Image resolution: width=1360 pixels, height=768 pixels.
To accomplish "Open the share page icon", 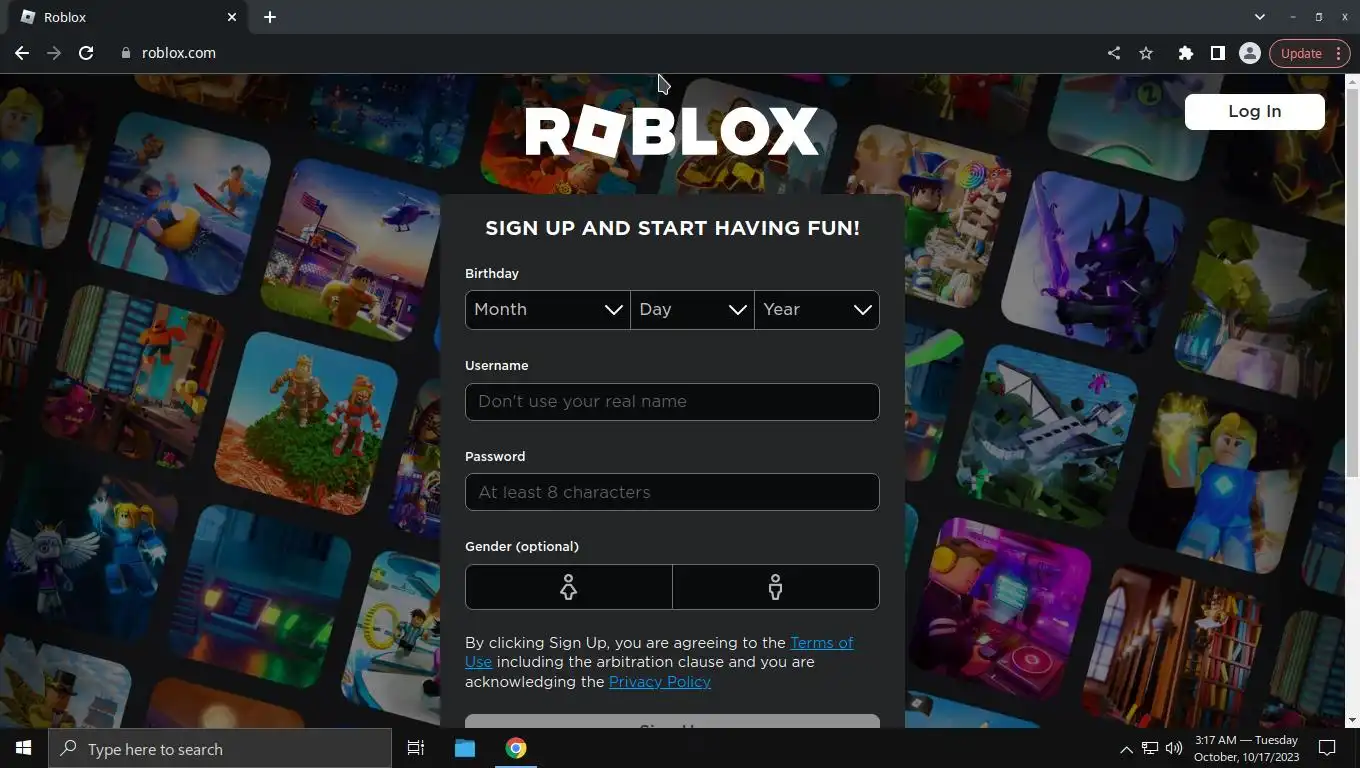I will [1114, 53].
